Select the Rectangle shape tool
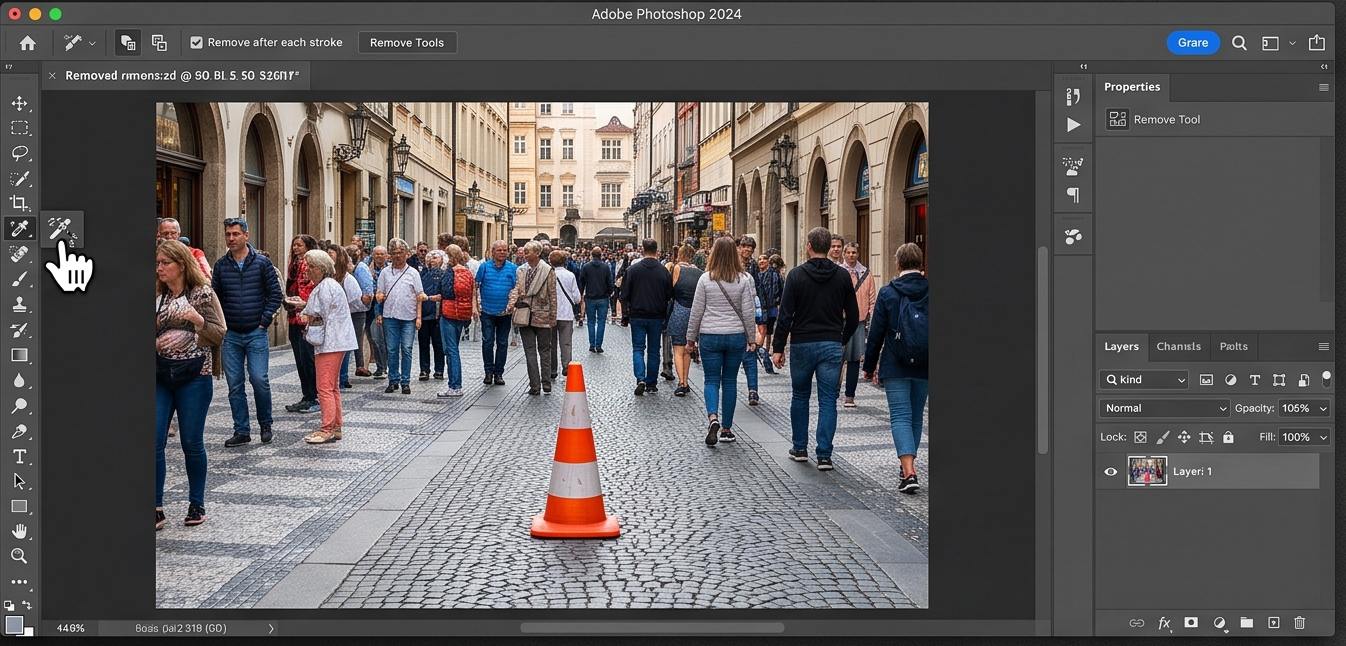The height and width of the screenshot is (646, 1346). point(19,506)
